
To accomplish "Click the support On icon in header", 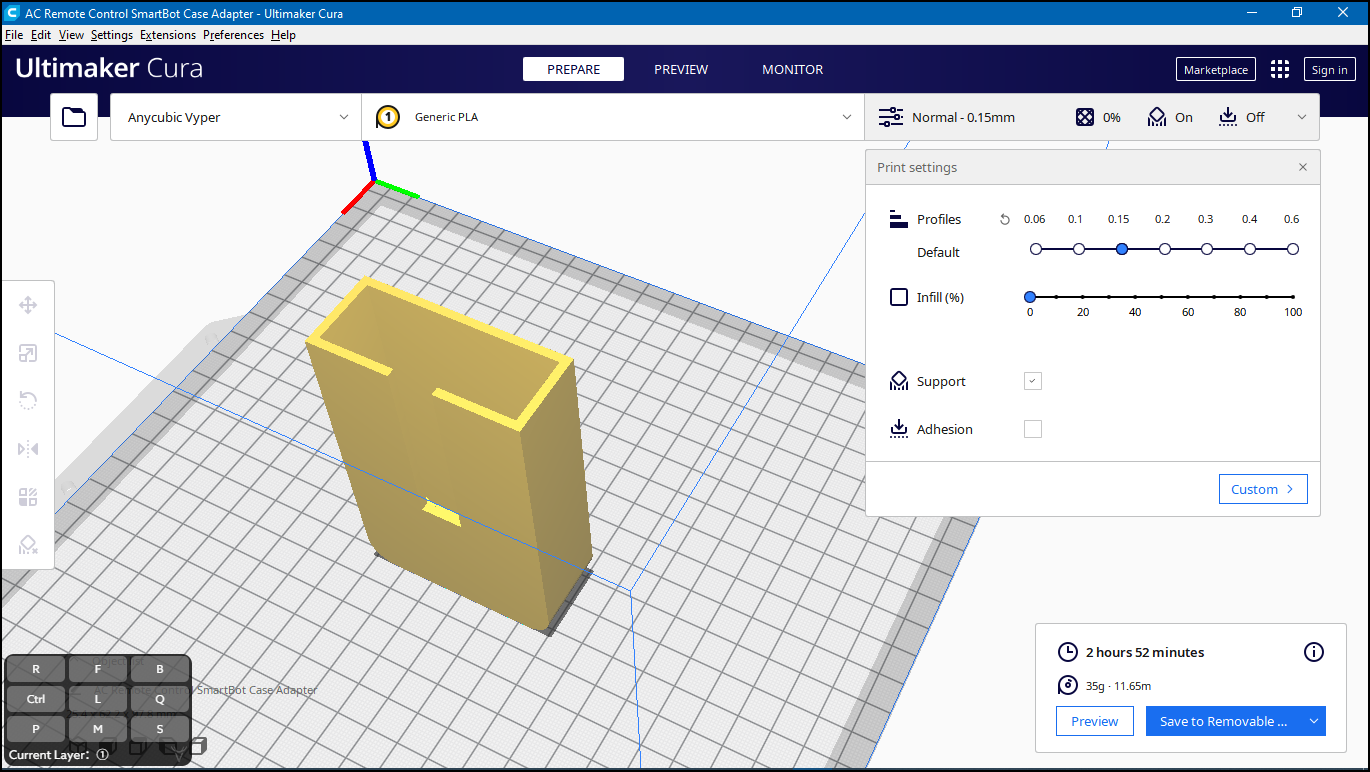I will tap(1157, 117).
